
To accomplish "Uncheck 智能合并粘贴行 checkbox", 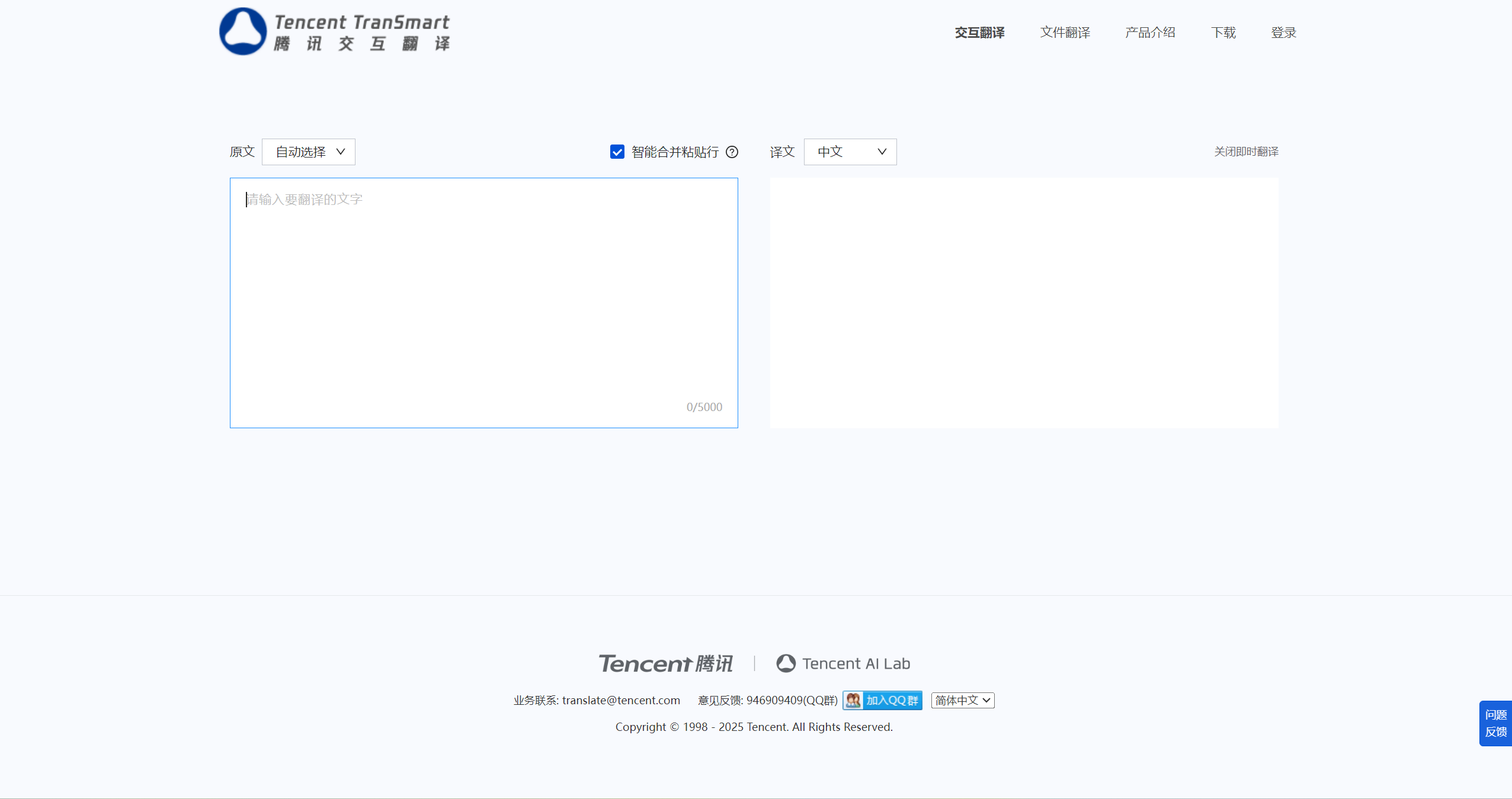I will pyautogui.click(x=617, y=152).
